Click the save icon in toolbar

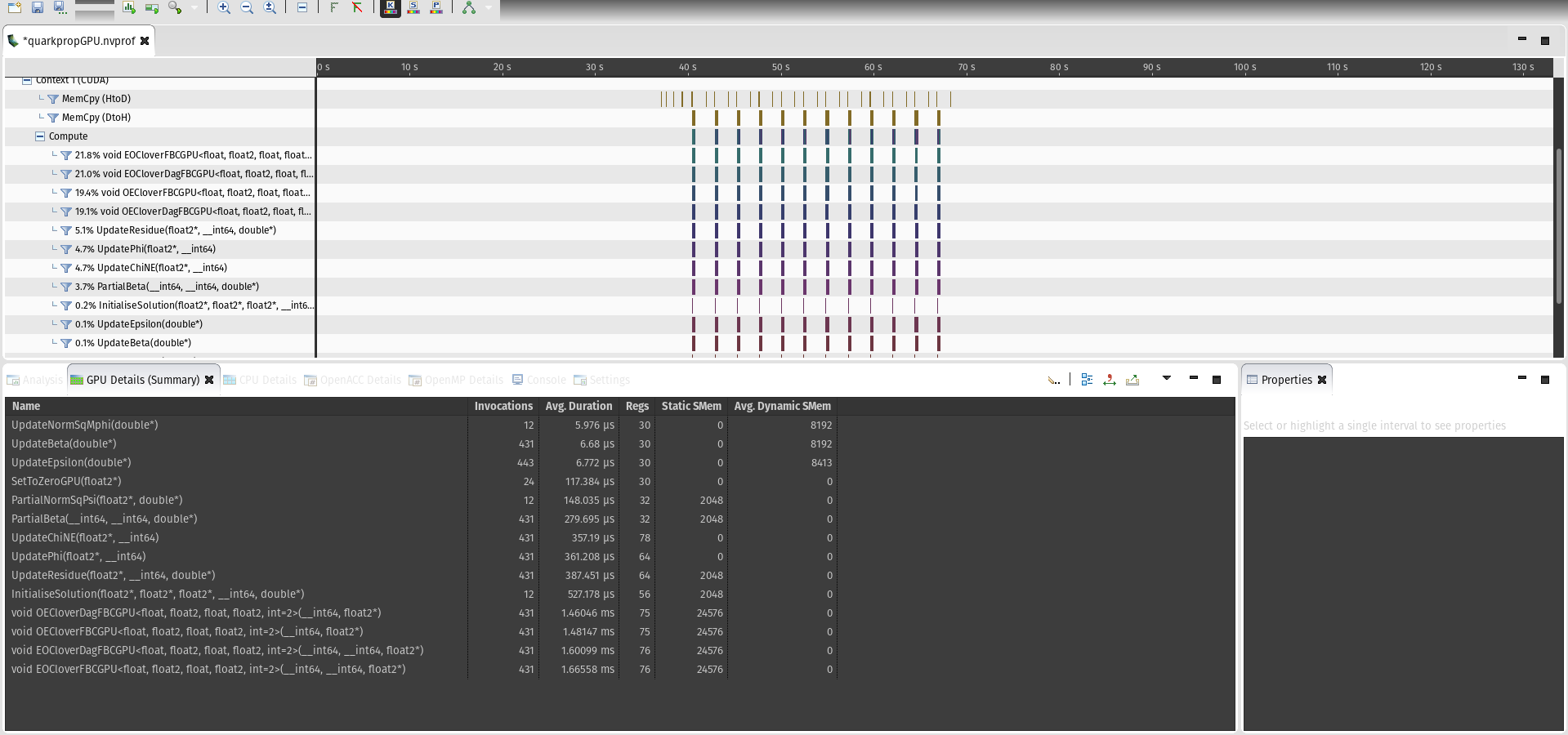click(x=38, y=7)
